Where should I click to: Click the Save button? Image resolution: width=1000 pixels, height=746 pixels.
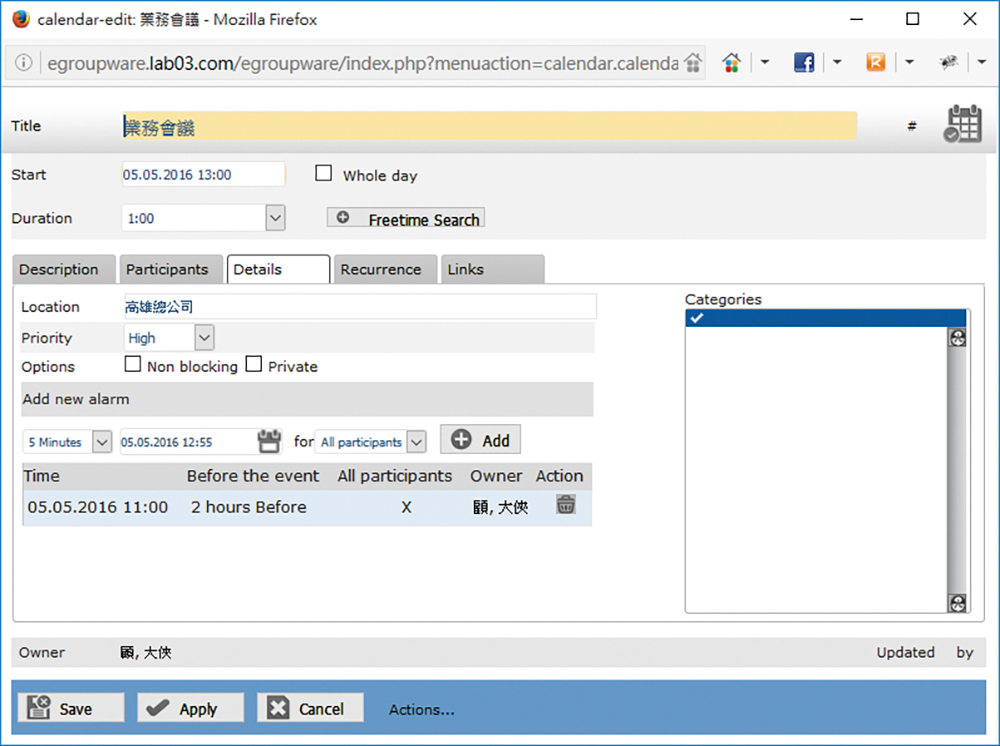point(71,708)
